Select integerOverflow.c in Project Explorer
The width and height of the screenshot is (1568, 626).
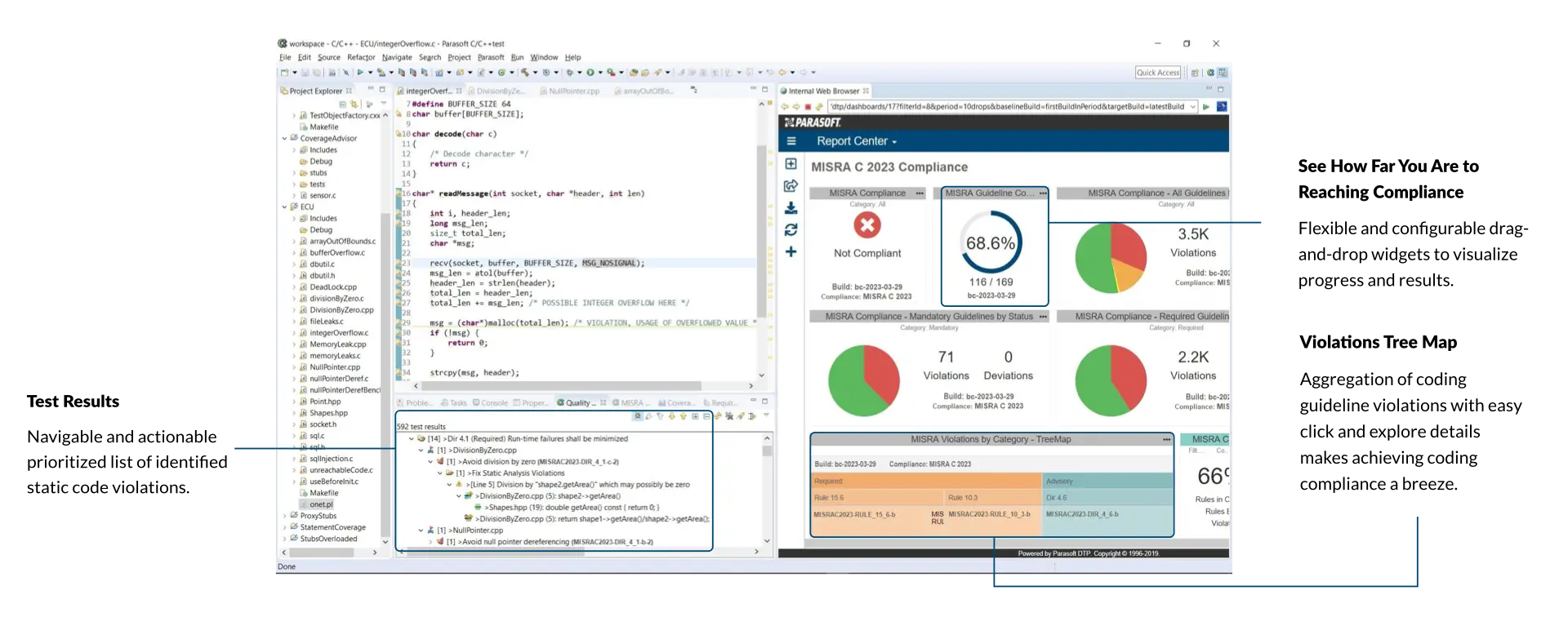click(339, 333)
